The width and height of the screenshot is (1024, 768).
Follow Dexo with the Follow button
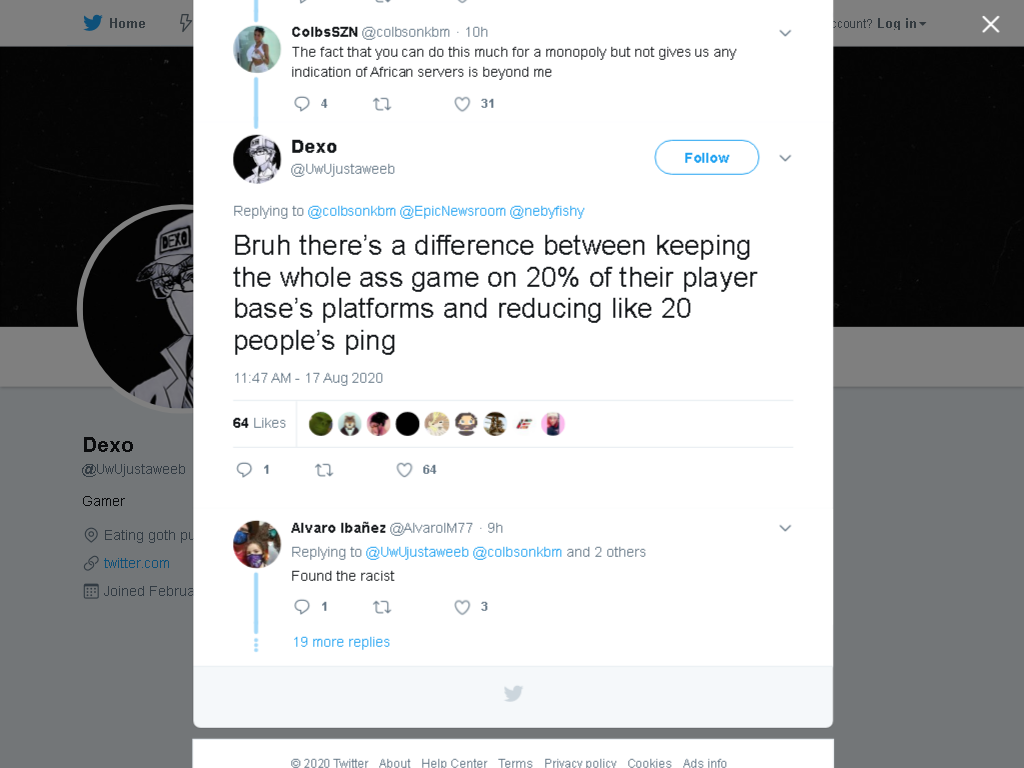pos(707,157)
